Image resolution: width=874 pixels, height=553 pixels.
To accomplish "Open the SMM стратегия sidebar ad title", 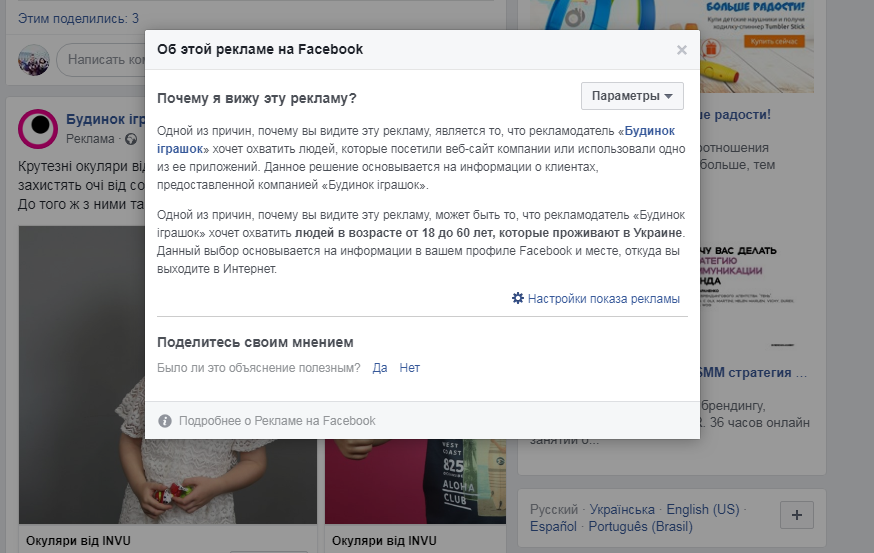I will [753, 373].
